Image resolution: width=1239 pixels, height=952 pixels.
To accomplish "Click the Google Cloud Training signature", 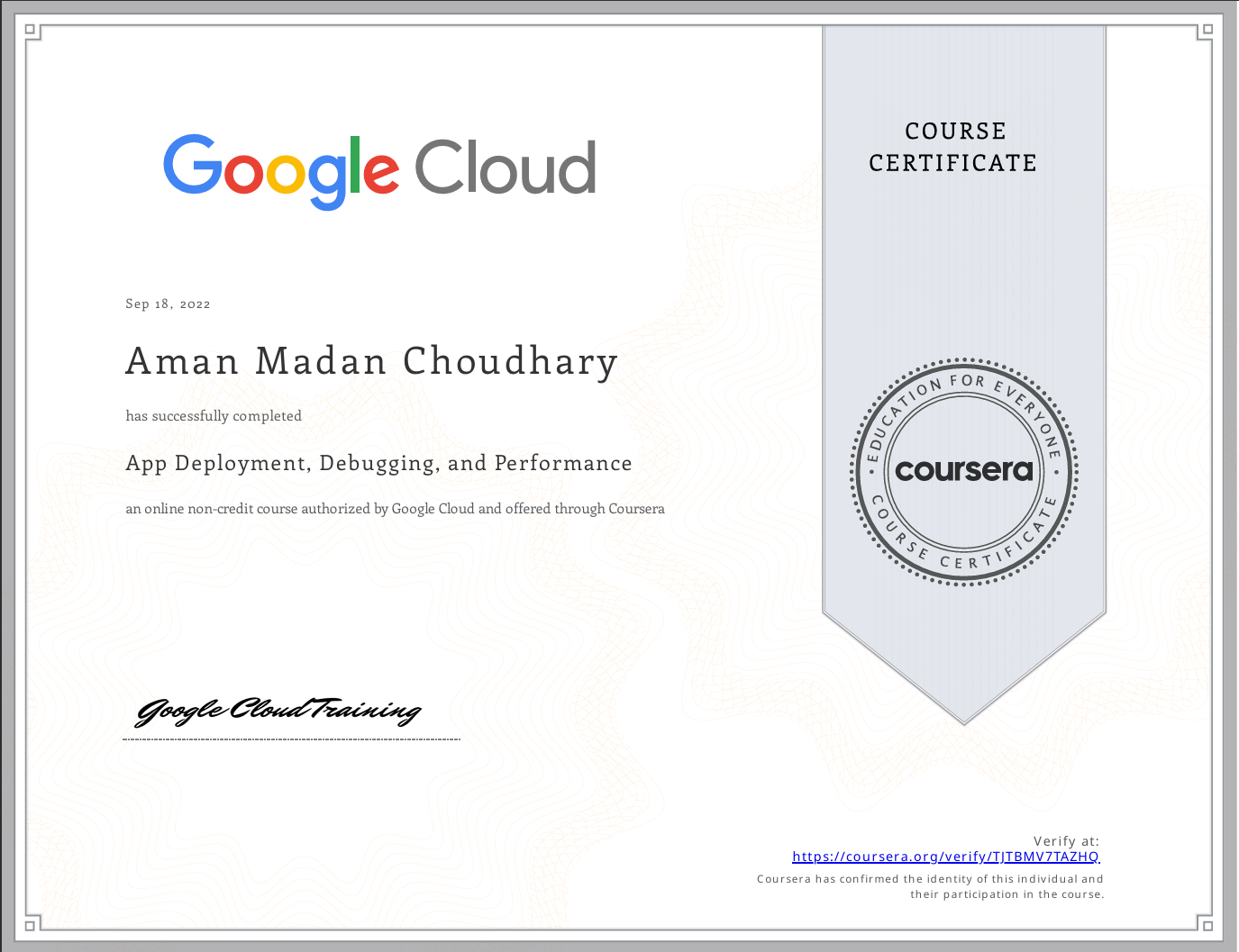I will coord(278,711).
